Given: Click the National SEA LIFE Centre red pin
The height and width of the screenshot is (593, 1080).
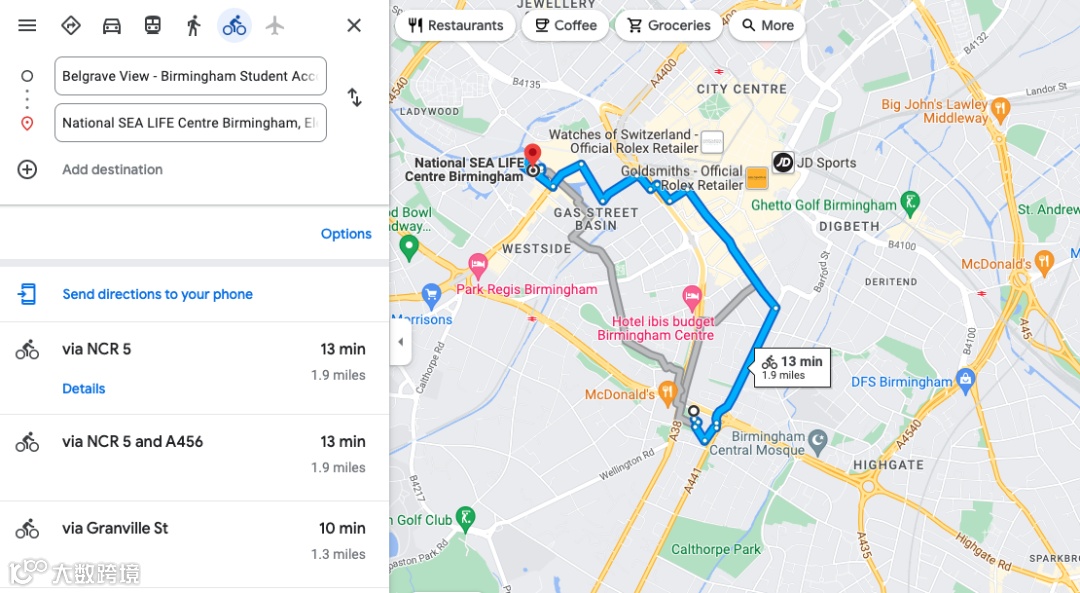Looking at the screenshot, I should click(x=532, y=155).
